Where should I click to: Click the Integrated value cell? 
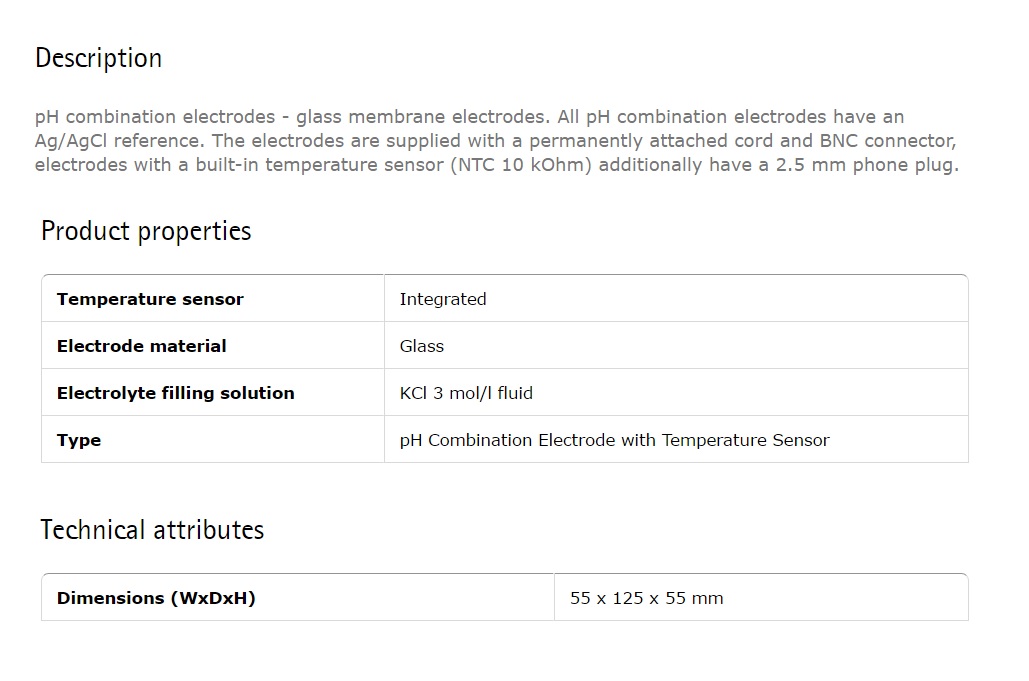point(676,299)
